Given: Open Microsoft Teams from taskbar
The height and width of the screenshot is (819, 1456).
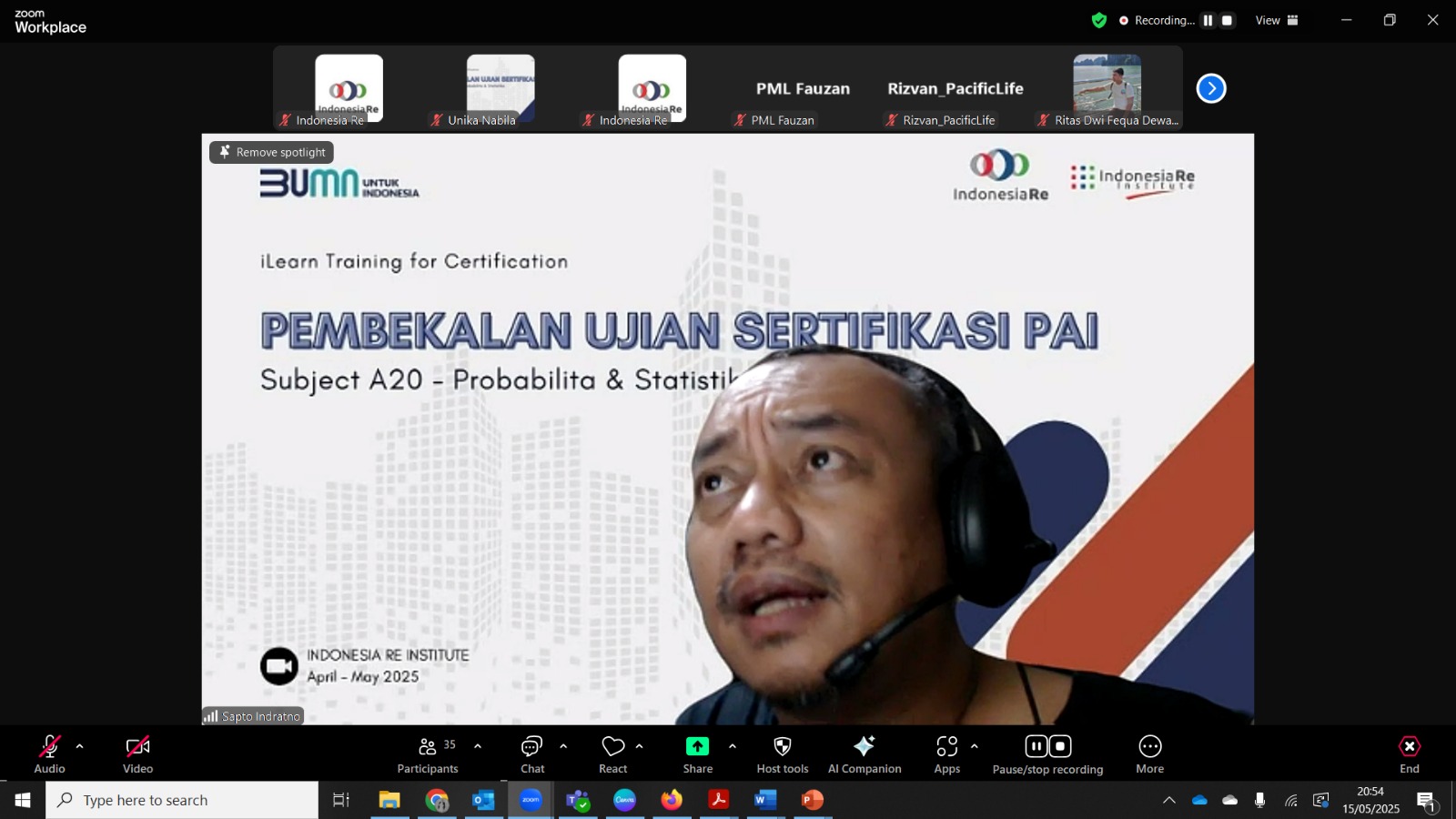Looking at the screenshot, I should (578, 800).
